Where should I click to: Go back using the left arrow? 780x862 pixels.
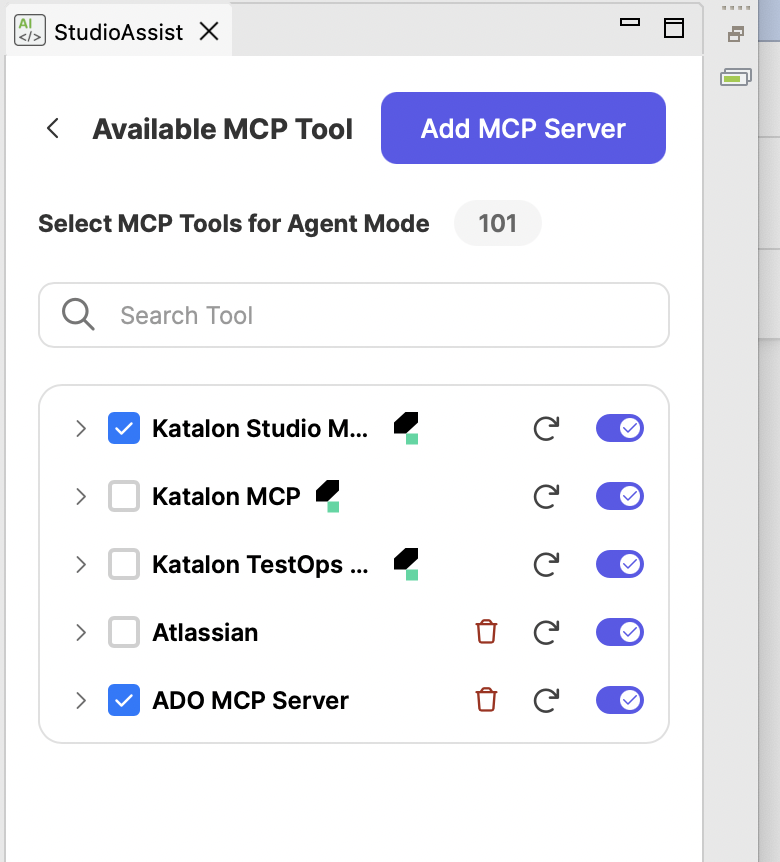coord(53,128)
